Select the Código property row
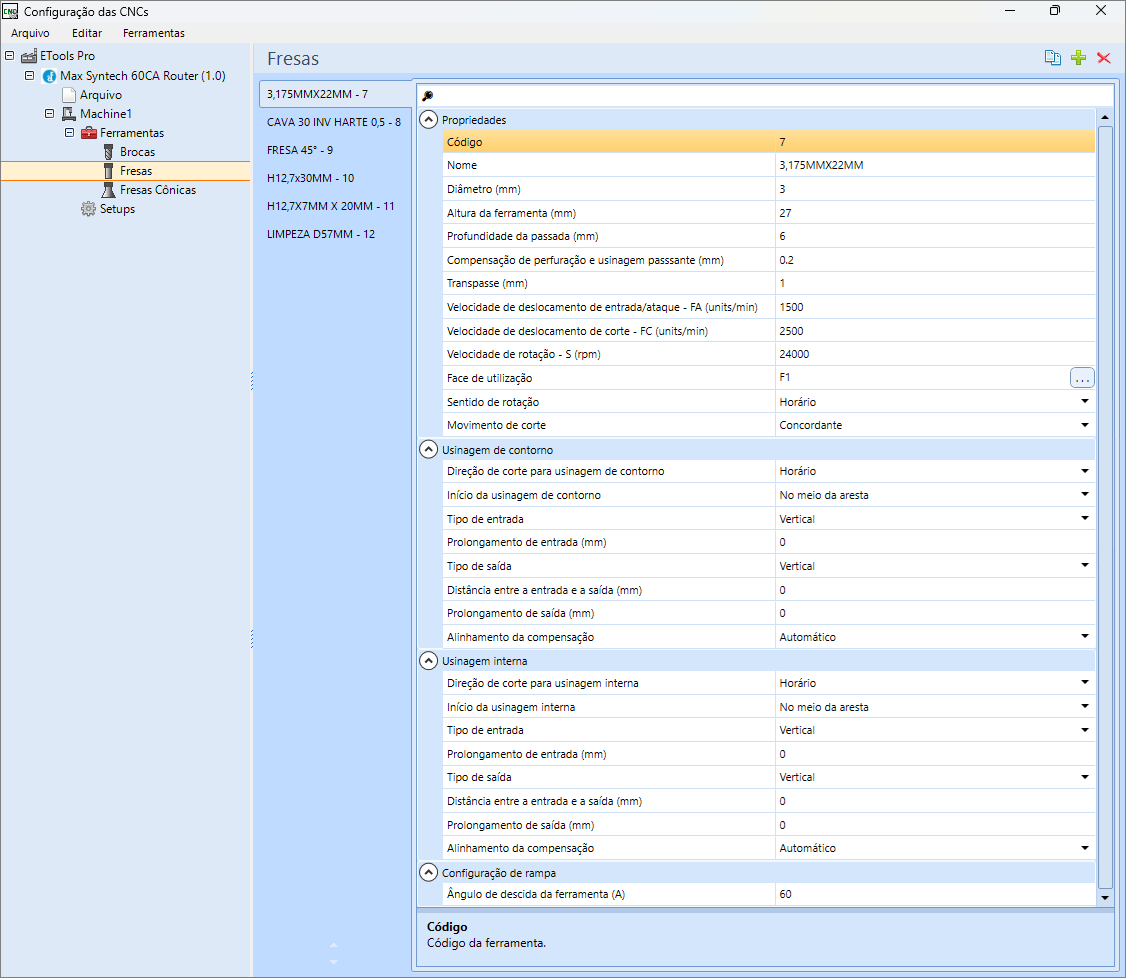Screen dimensions: 1126x978 point(769,142)
